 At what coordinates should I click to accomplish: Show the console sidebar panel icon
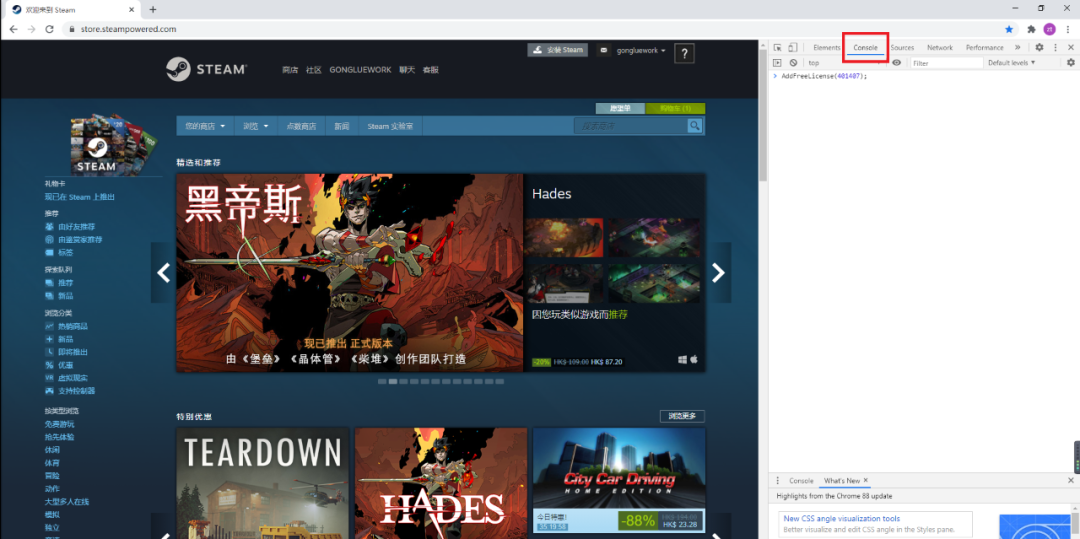777,63
